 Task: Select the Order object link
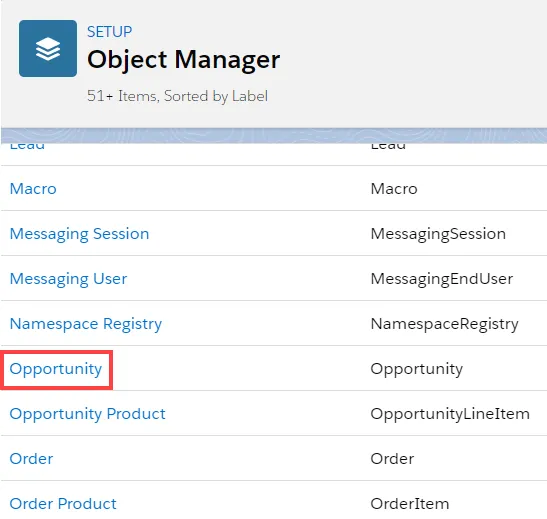31,459
